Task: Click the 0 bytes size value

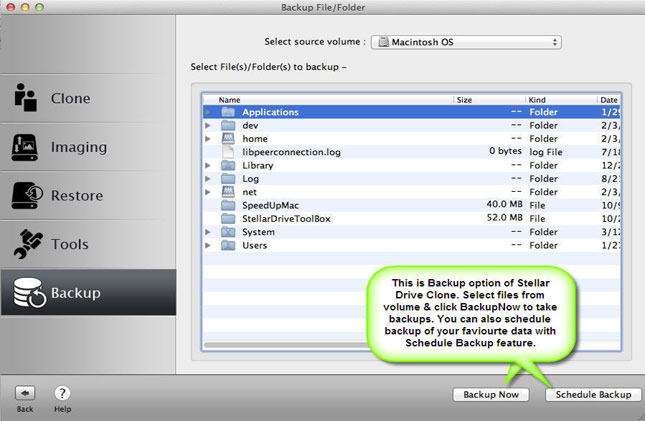Action: pos(505,151)
